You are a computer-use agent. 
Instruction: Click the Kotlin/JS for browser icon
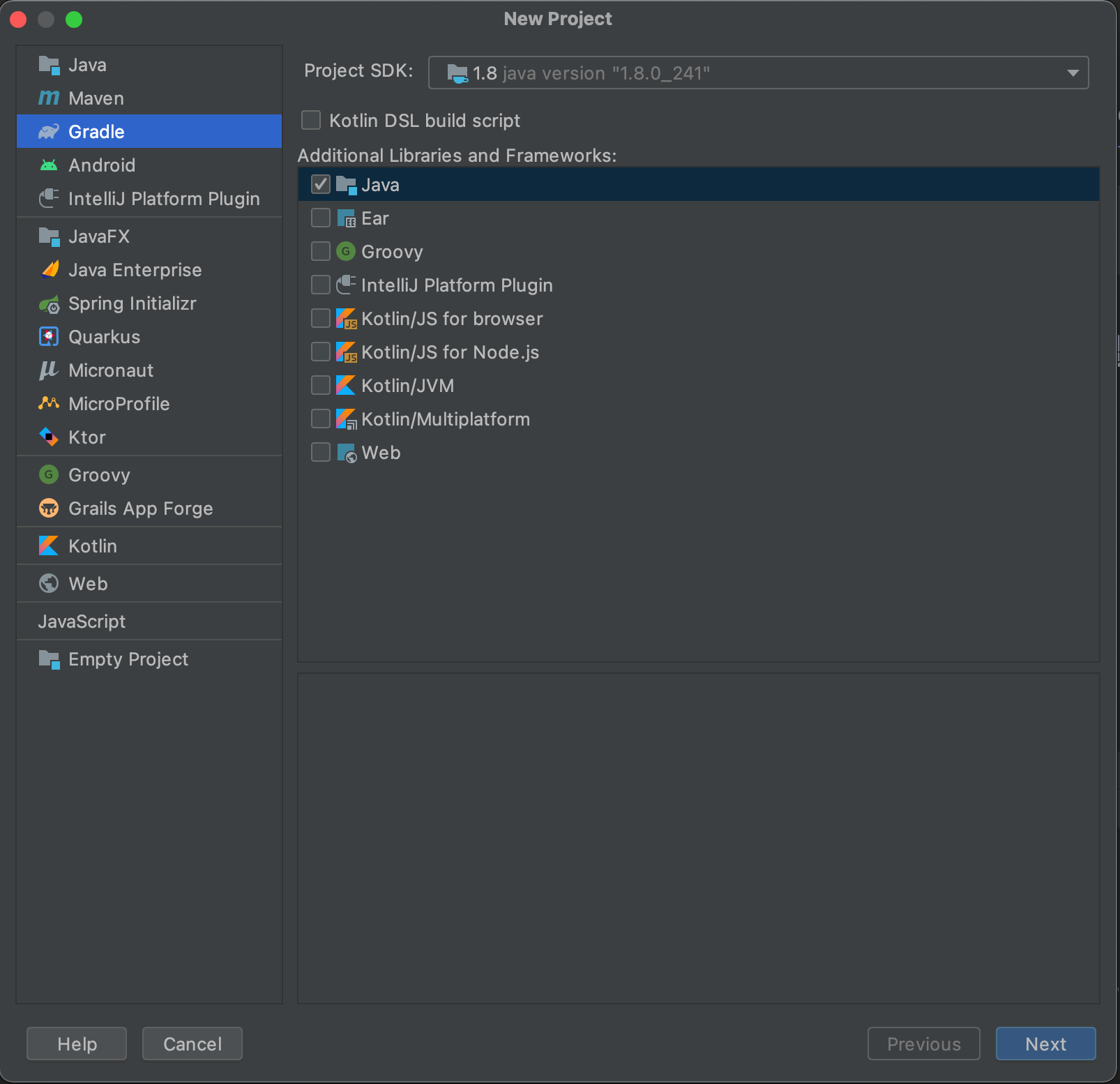click(x=346, y=319)
